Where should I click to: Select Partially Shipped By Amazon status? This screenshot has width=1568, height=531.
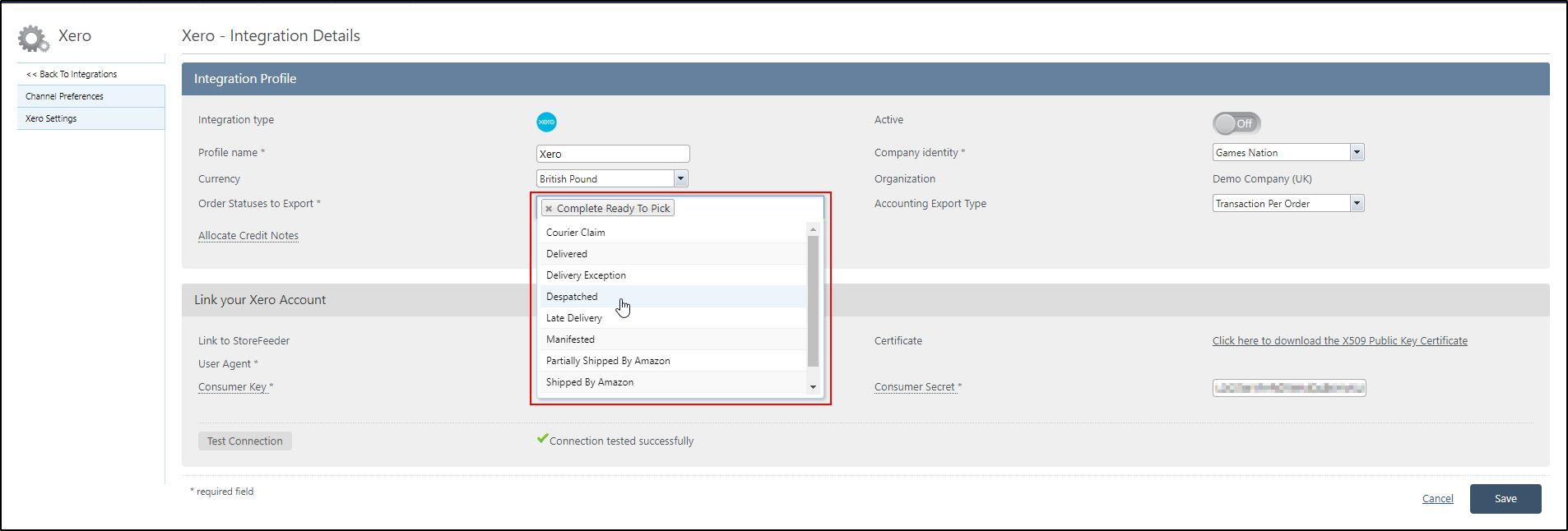tap(672, 361)
